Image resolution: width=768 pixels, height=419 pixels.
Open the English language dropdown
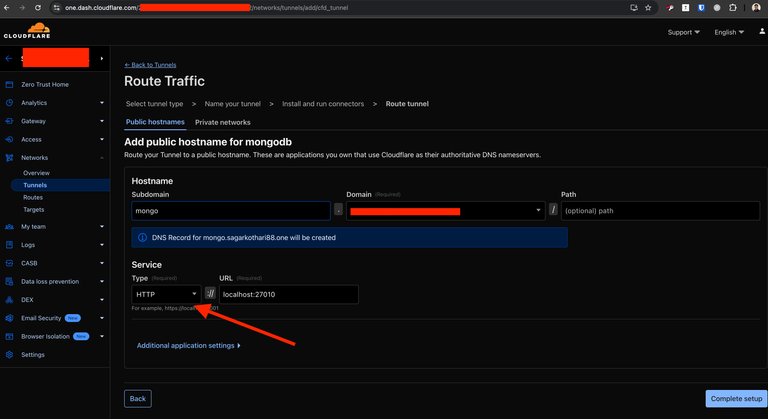pos(729,32)
